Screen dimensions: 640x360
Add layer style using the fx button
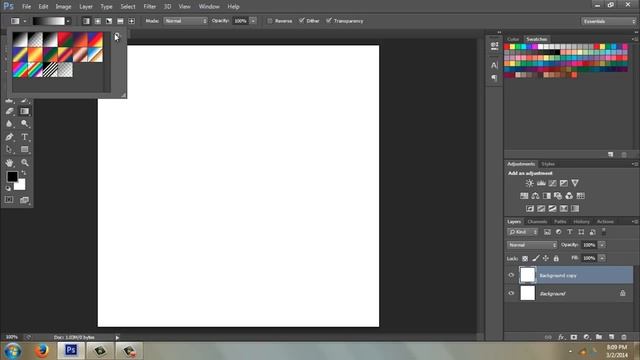coord(561,337)
